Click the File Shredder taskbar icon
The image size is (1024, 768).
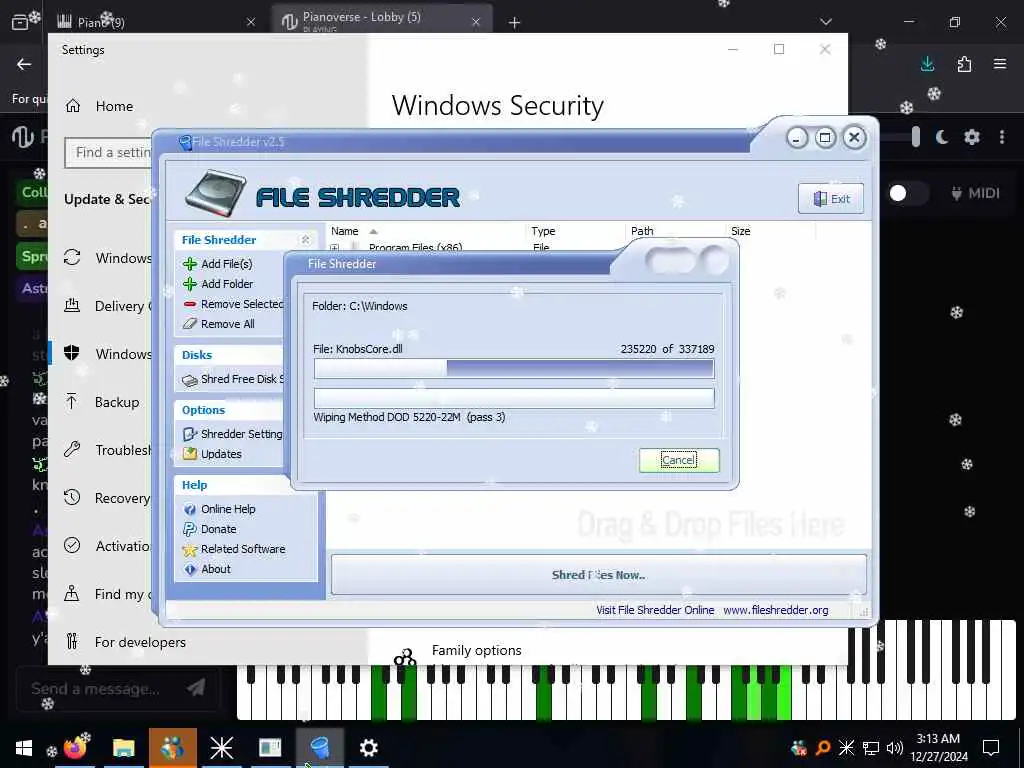point(320,748)
